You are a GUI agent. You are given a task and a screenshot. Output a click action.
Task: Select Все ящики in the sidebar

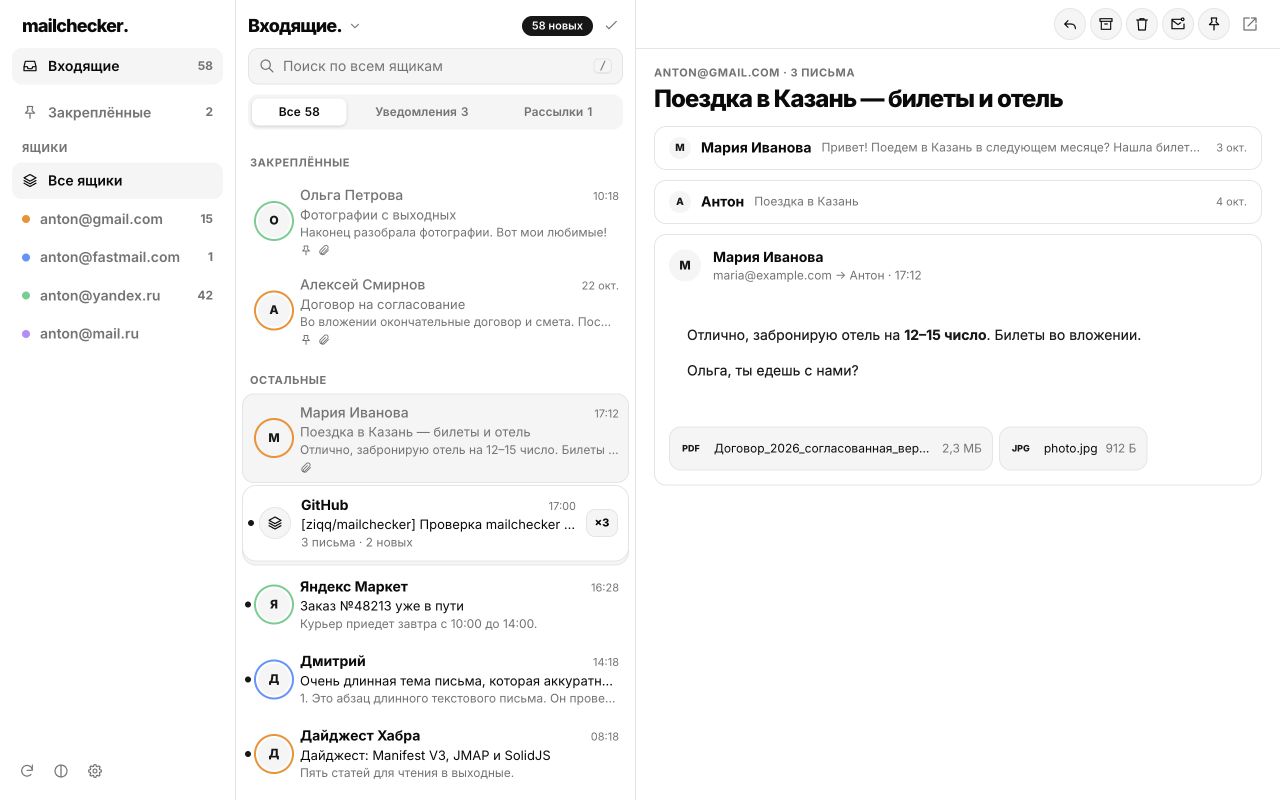click(117, 181)
